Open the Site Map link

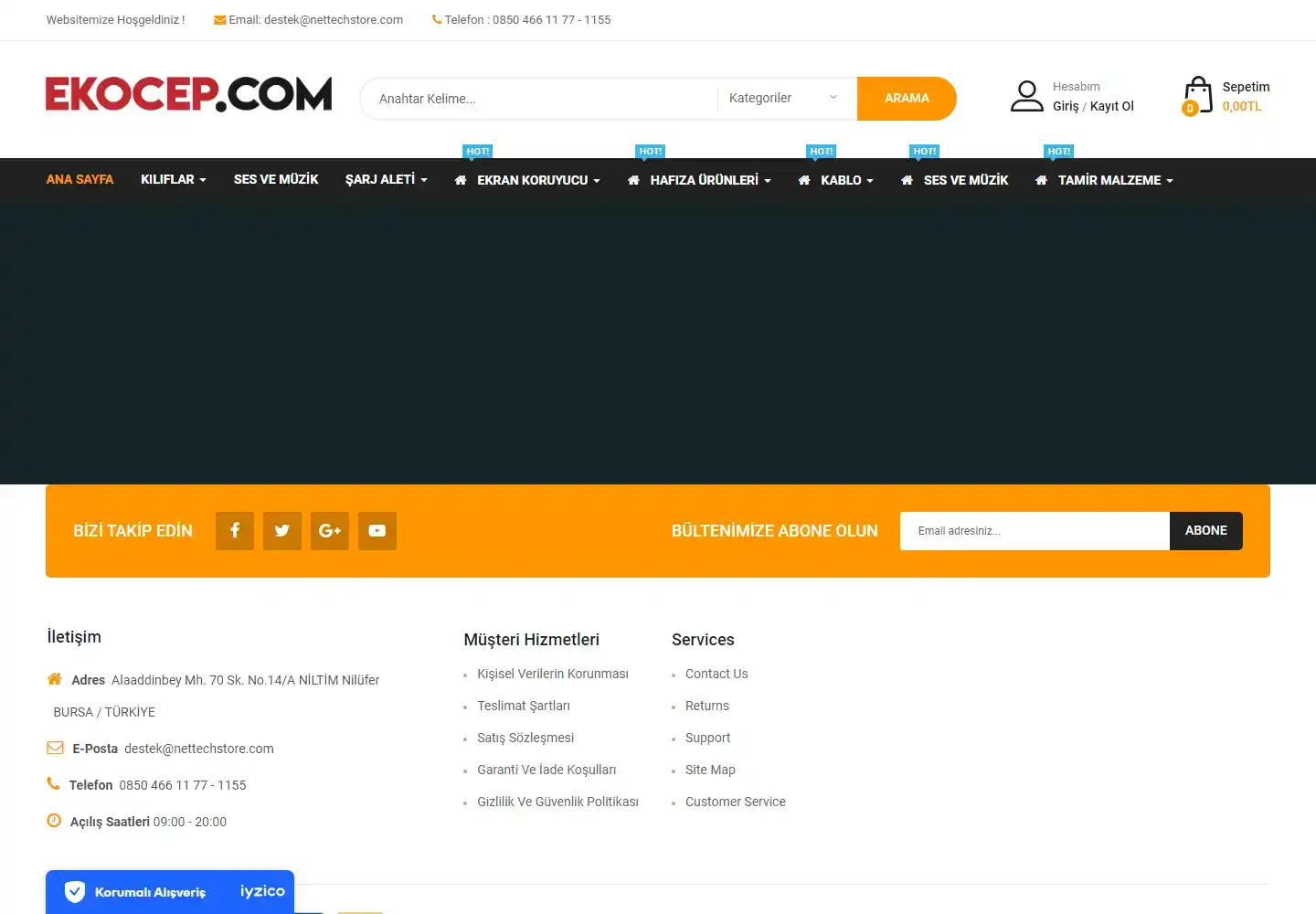coord(710,770)
